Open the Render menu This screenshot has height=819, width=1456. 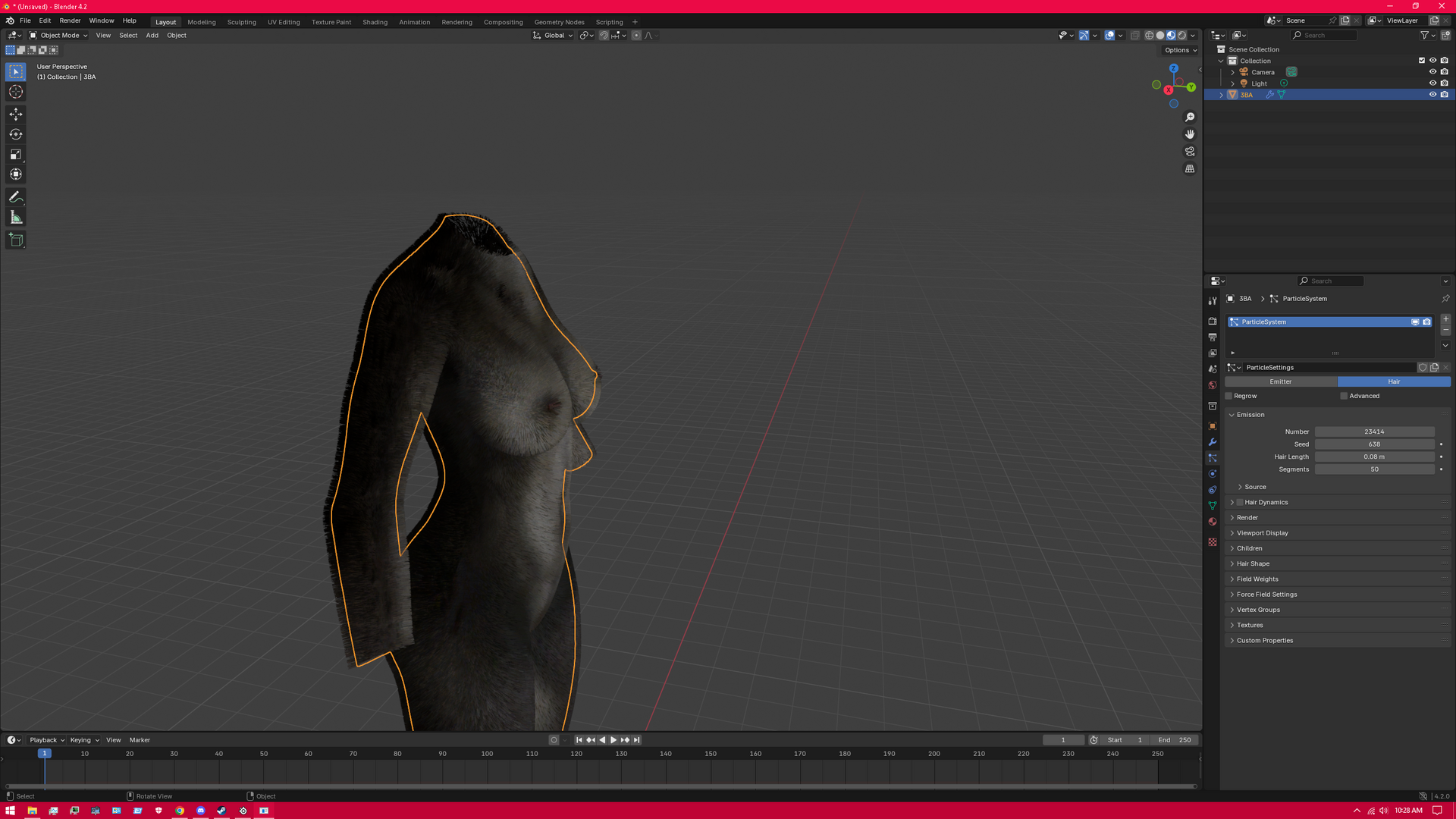70,20
